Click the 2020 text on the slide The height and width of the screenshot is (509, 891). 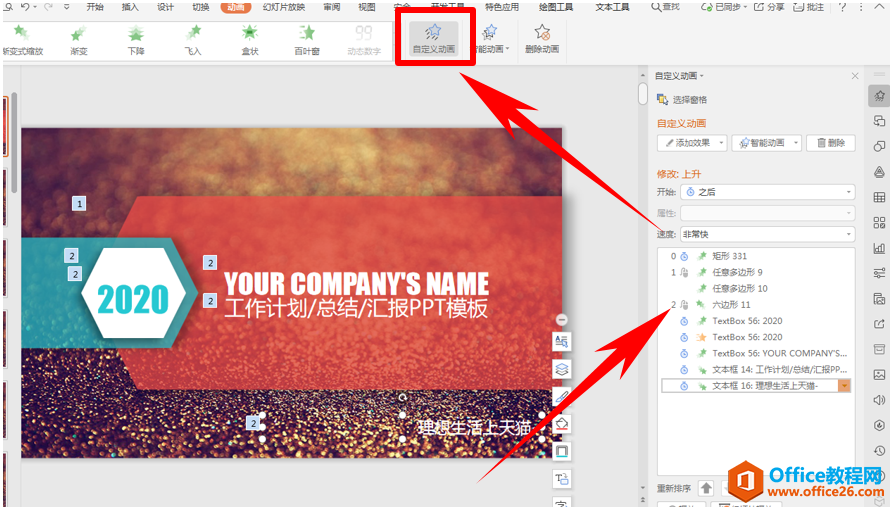[x=133, y=299]
